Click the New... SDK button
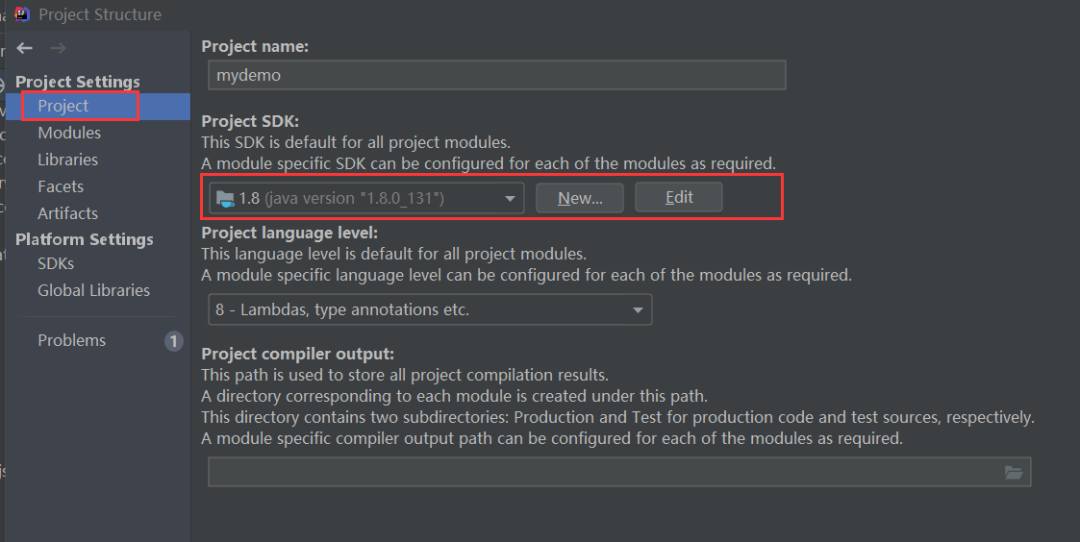The width and height of the screenshot is (1080, 542). click(x=580, y=198)
